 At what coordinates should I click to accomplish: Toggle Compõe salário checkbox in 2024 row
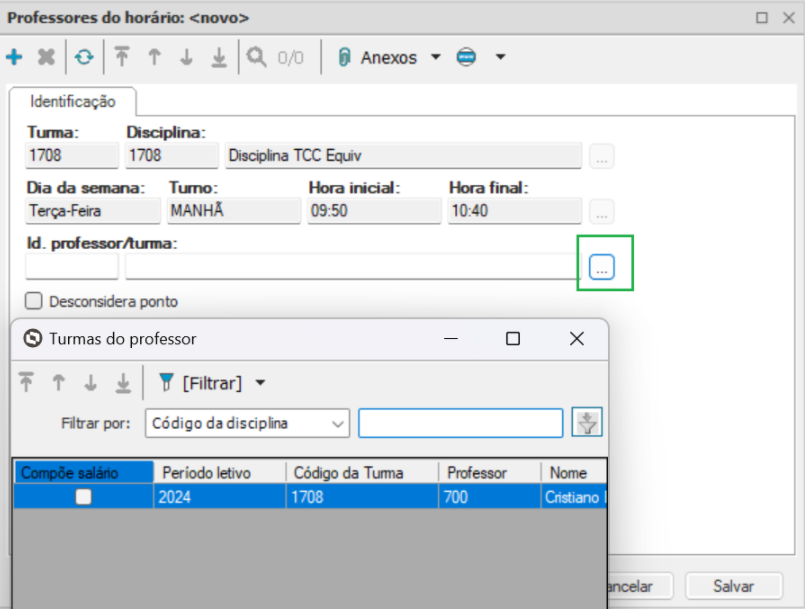click(x=84, y=497)
